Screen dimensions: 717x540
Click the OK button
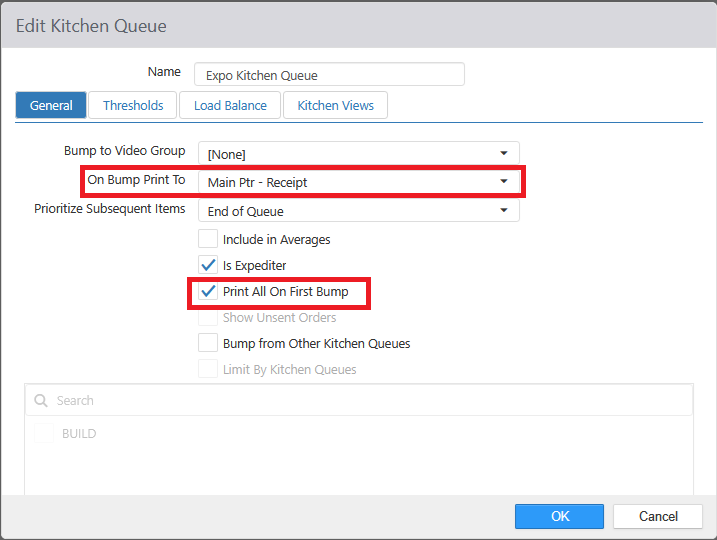click(x=559, y=516)
